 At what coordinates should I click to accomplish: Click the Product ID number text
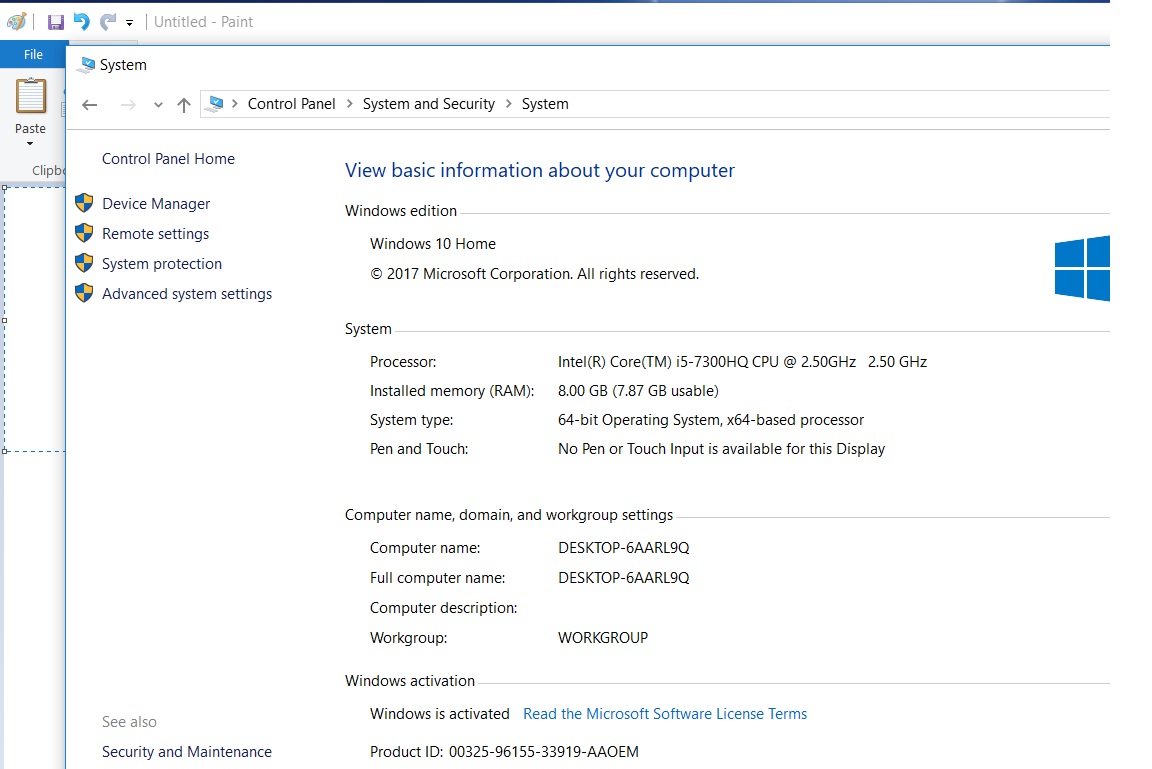544,751
